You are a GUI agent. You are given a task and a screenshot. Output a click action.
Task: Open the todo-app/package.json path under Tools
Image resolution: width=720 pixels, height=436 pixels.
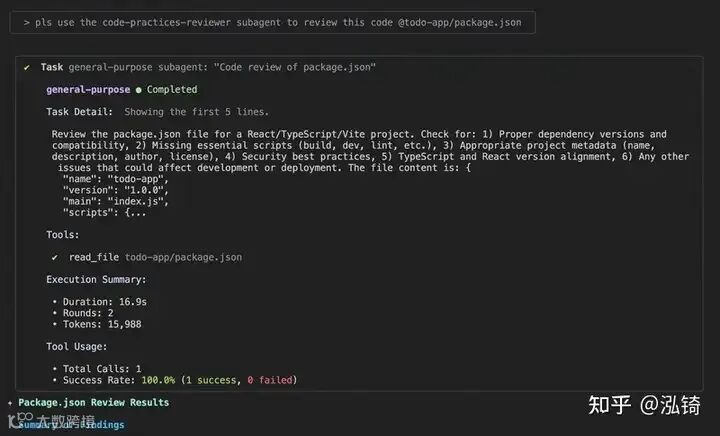tap(183, 257)
